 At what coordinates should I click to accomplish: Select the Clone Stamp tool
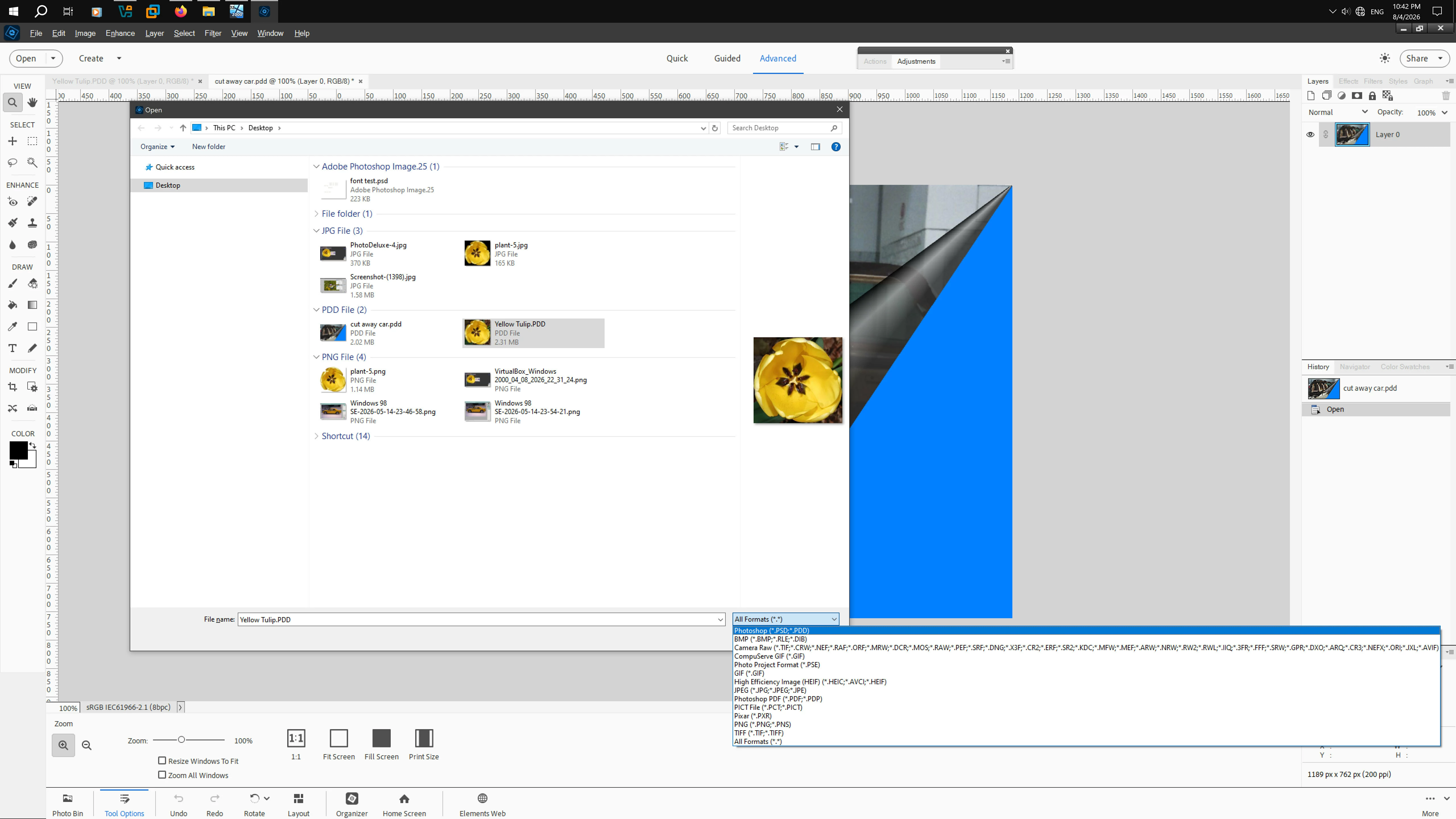32,223
